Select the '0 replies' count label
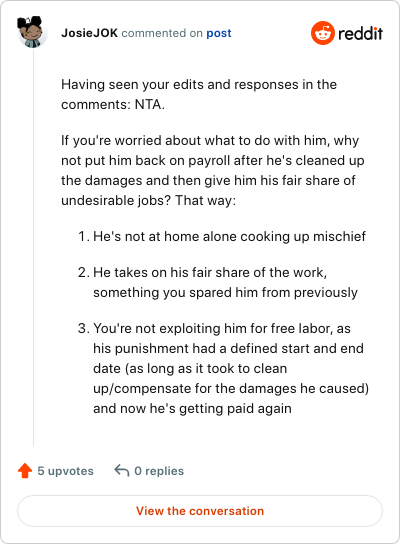 [159, 471]
